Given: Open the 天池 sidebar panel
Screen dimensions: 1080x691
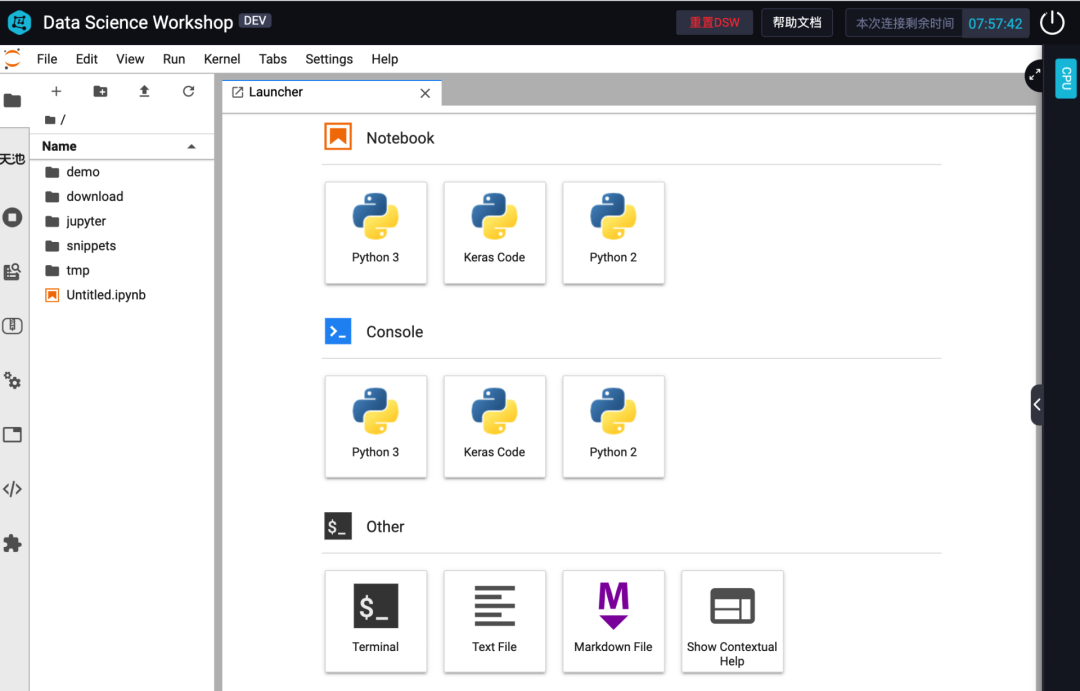Looking at the screenshot, I should tap(12, 159).
